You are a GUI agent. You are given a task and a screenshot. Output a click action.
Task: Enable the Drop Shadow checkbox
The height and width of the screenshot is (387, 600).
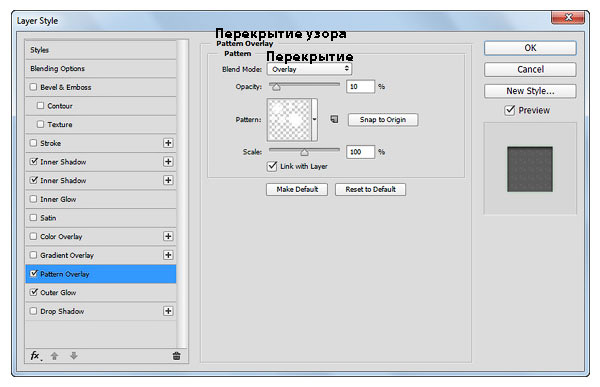coord(34,311)
